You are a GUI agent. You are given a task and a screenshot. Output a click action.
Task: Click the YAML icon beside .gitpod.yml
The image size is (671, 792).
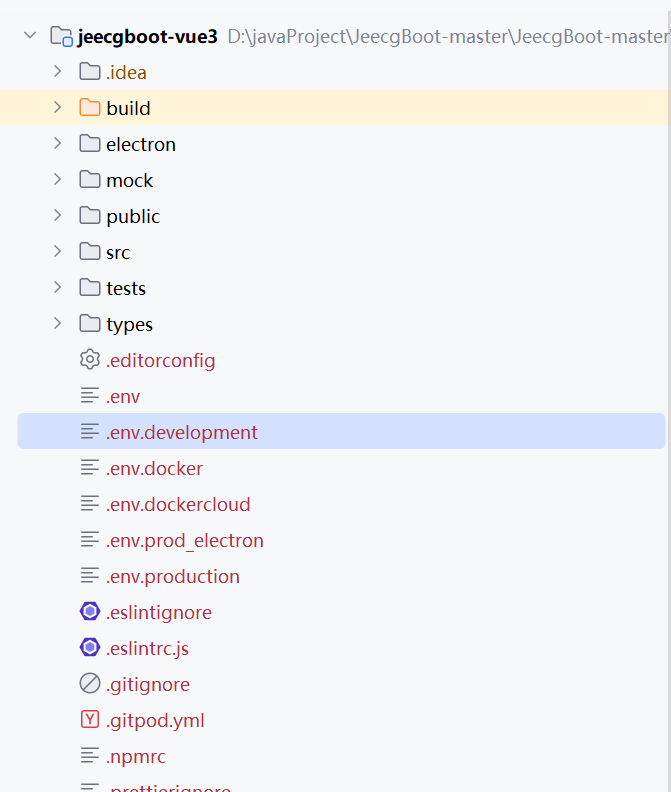pos(90,720)
